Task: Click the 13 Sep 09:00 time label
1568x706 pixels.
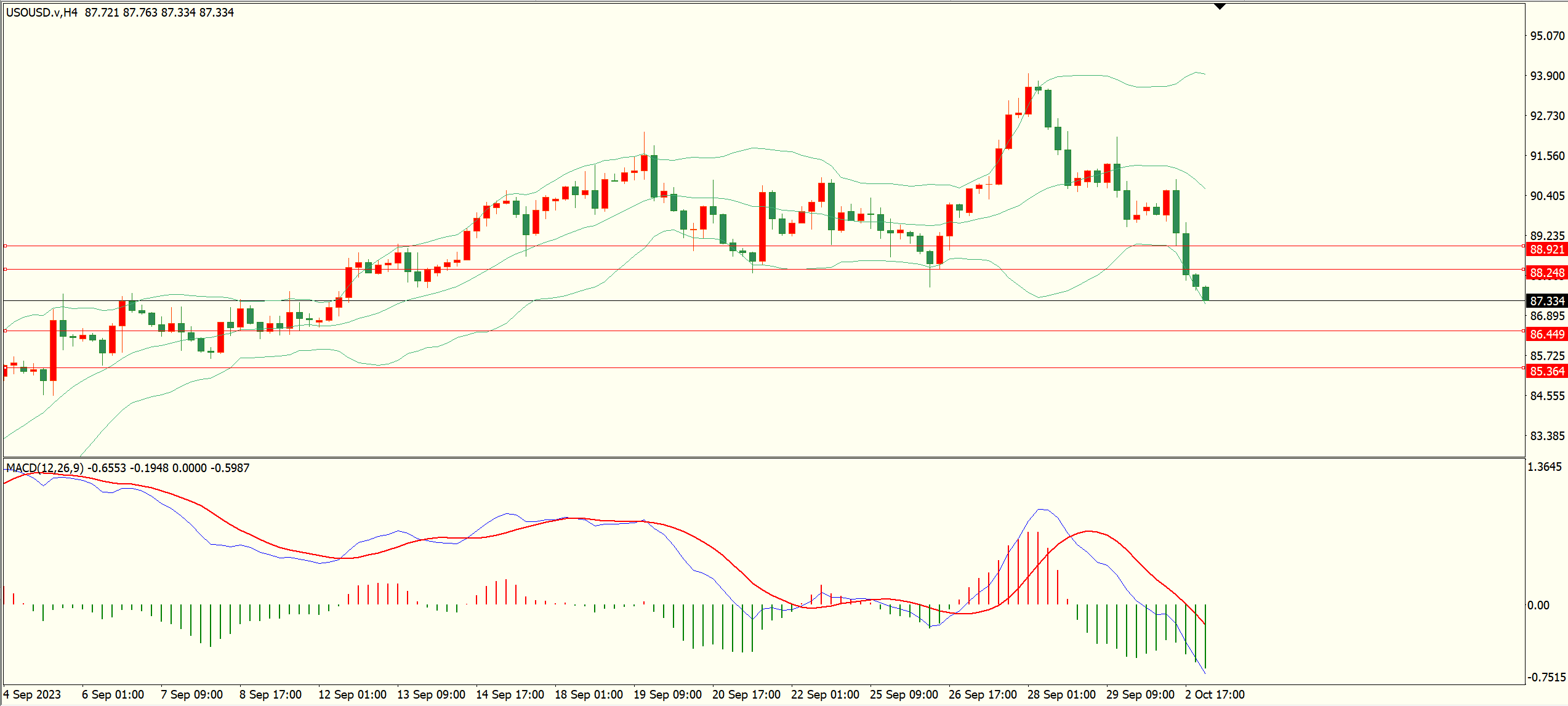Action: click(x=431, y=694)
